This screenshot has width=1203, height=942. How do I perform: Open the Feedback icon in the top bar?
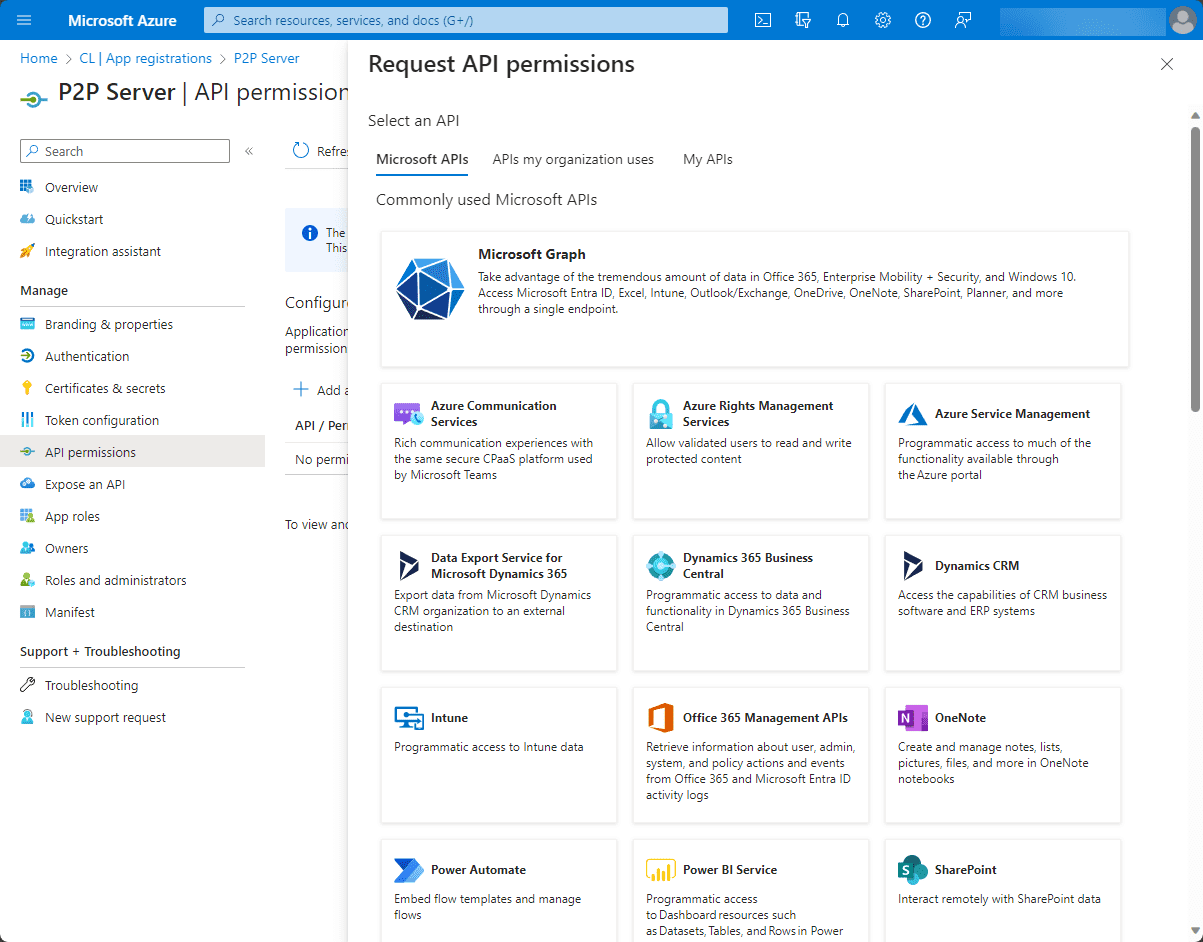(963, 20)
